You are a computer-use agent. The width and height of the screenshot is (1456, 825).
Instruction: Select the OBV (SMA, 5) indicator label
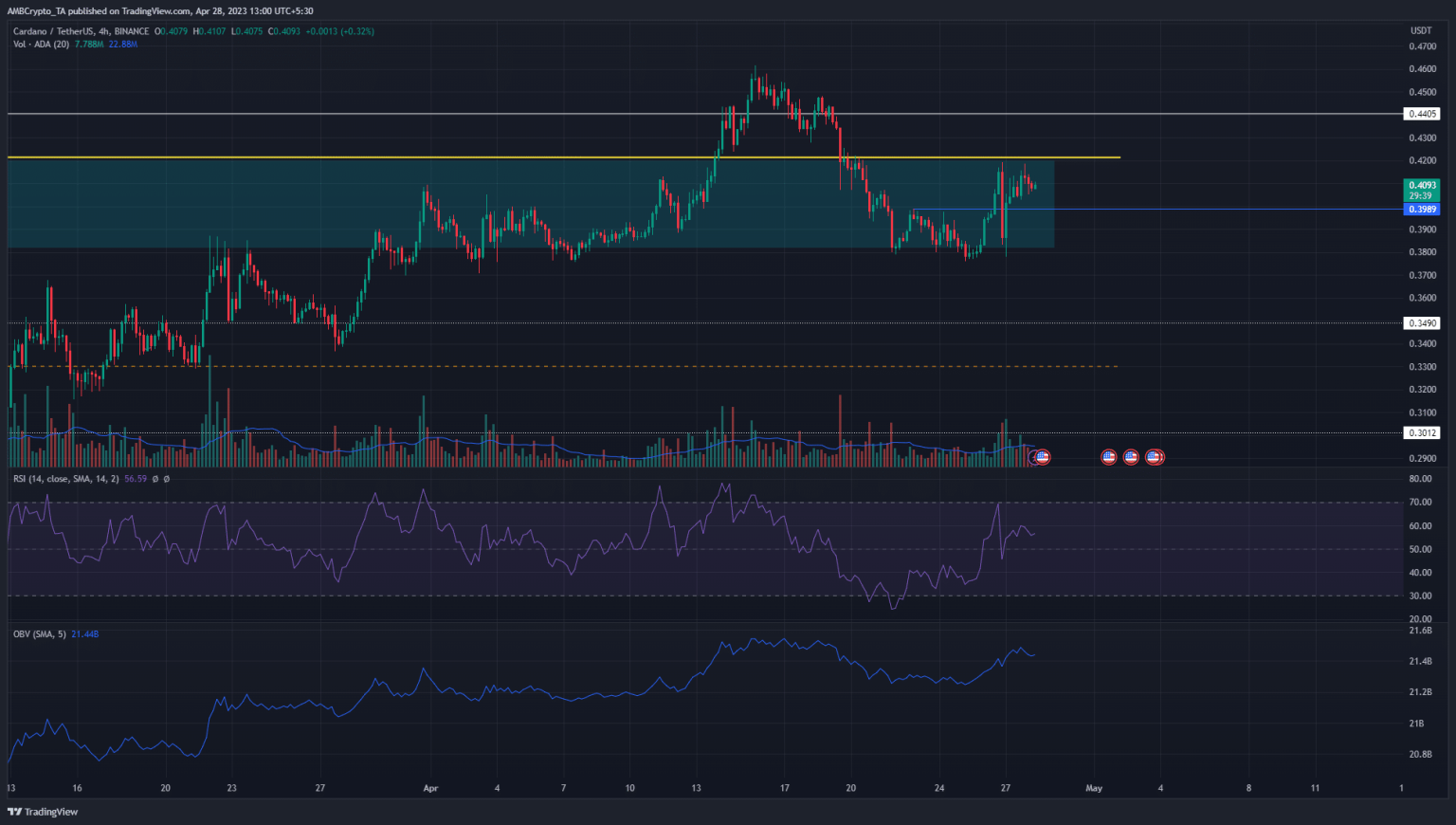coord(39,633)
